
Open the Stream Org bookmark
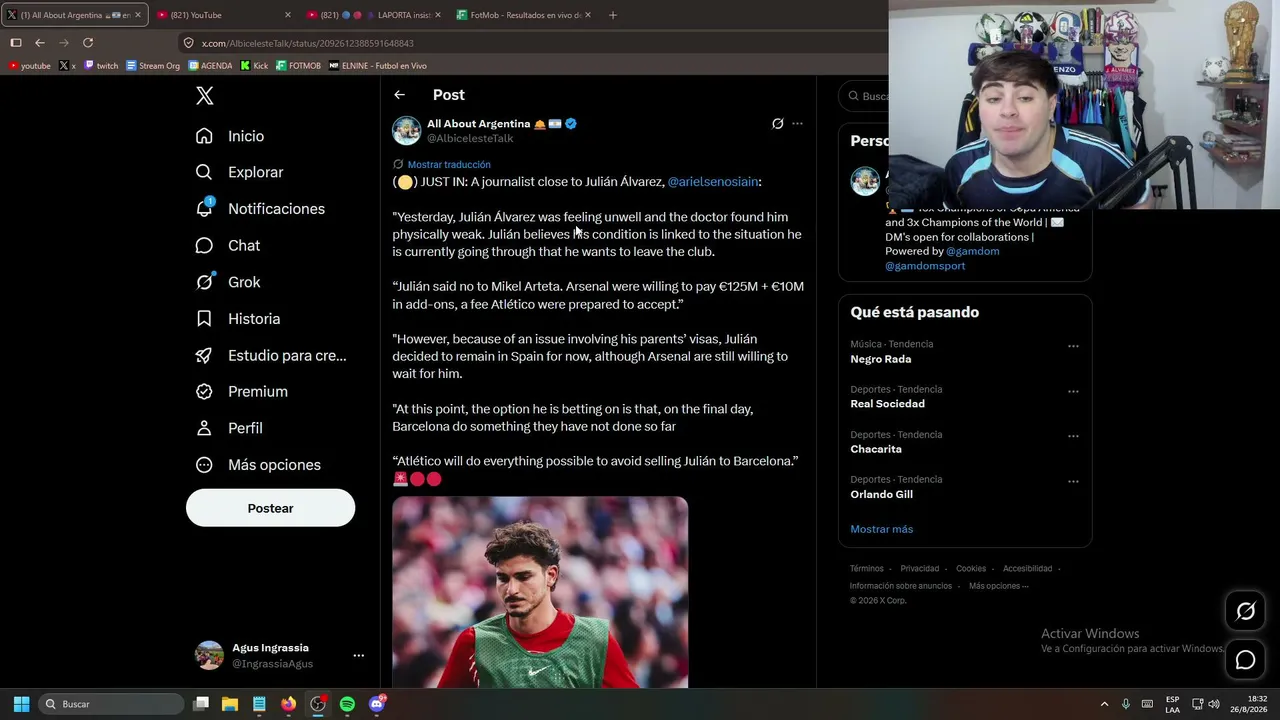click(153, 66)
